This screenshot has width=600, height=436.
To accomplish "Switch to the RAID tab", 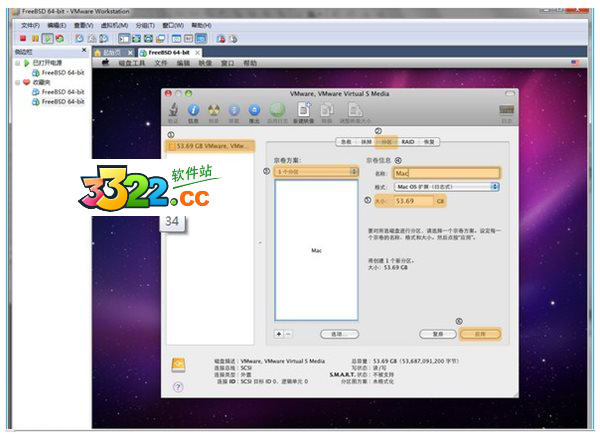I will tap(408, 142).
